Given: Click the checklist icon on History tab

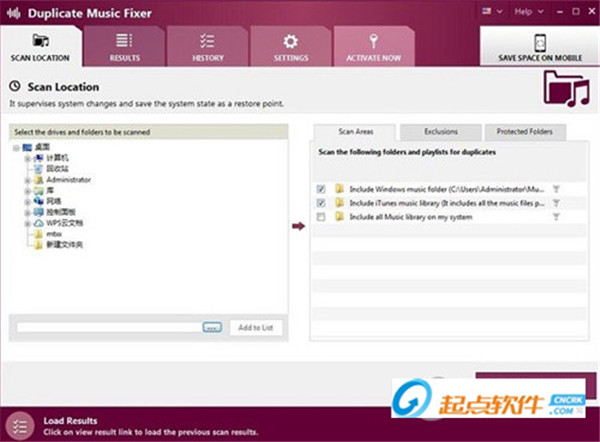Looking at the screenshot, I should (208, 41).
